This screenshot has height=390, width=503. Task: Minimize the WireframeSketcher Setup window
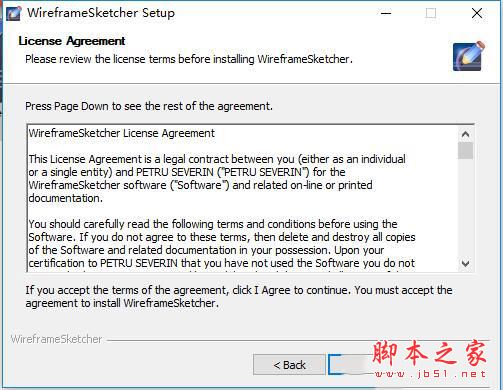coord(386,13)
